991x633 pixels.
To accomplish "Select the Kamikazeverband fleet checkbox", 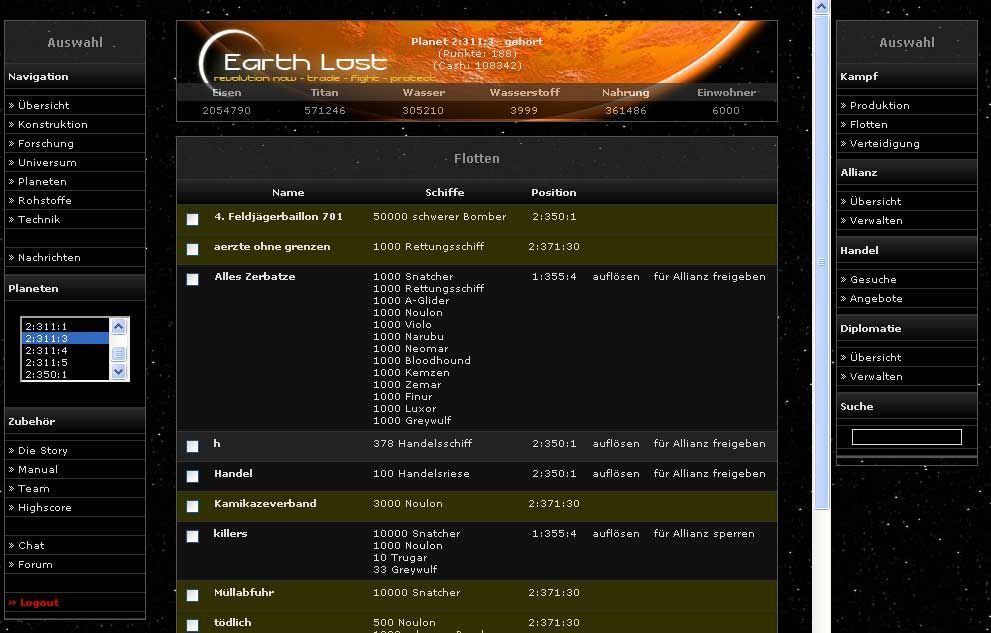I will coord(193,506).
